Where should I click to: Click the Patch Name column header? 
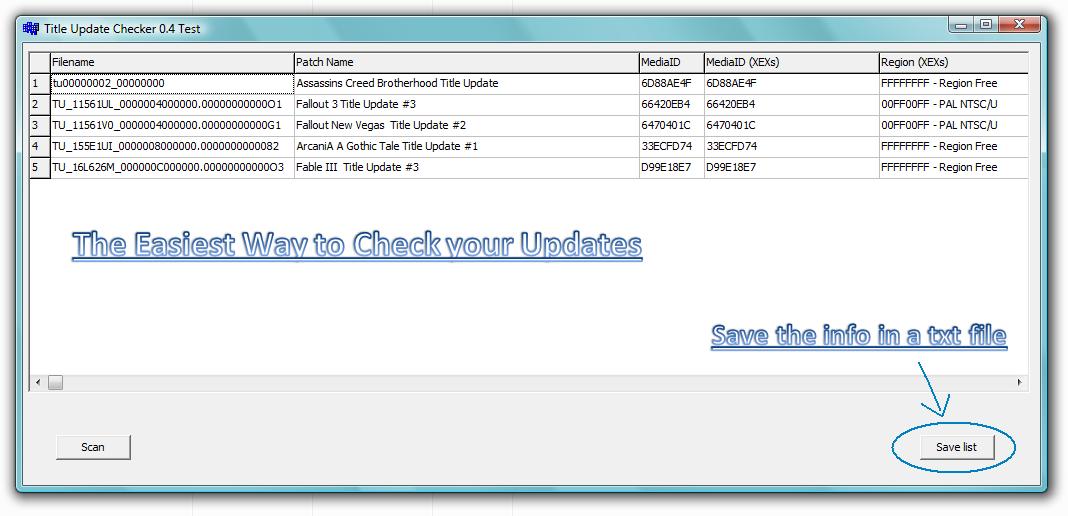tap(466, 62)
